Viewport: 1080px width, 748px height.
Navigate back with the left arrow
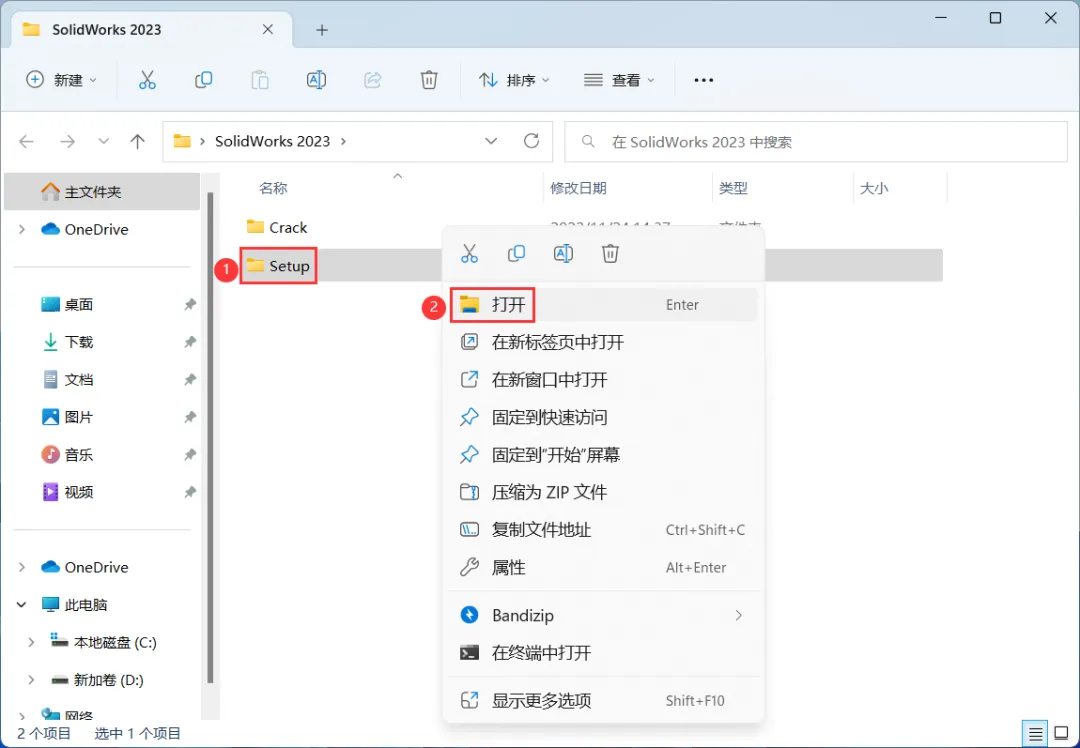26,142
